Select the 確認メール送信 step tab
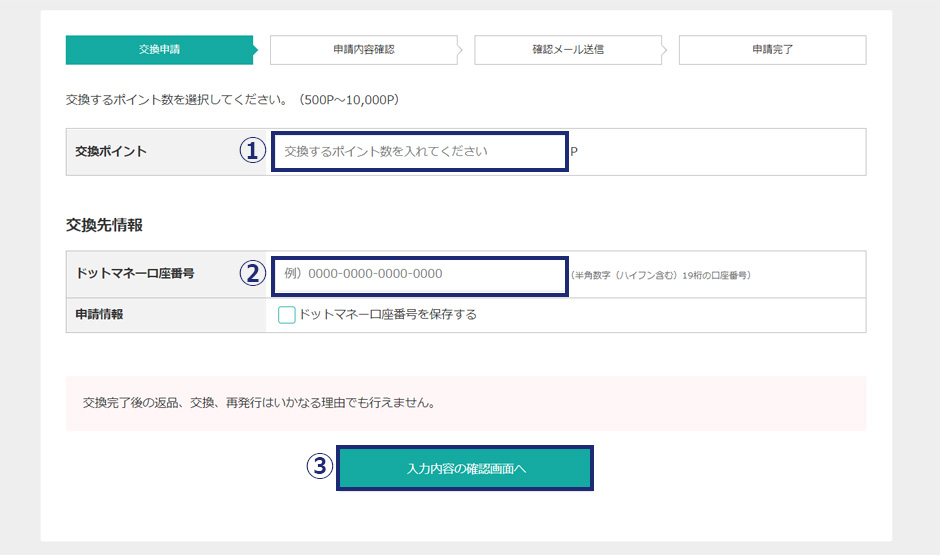Image resolution: width=940 pixels, height=555 pixels. (568, 49)
